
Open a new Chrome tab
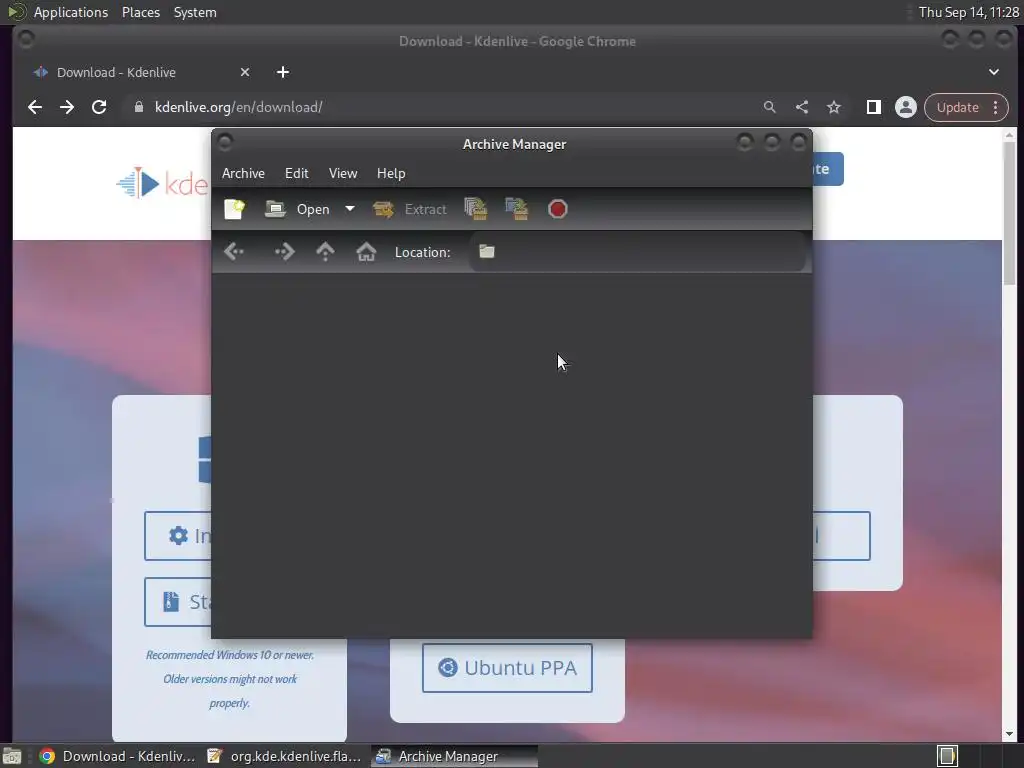click(x=283, y=72)
